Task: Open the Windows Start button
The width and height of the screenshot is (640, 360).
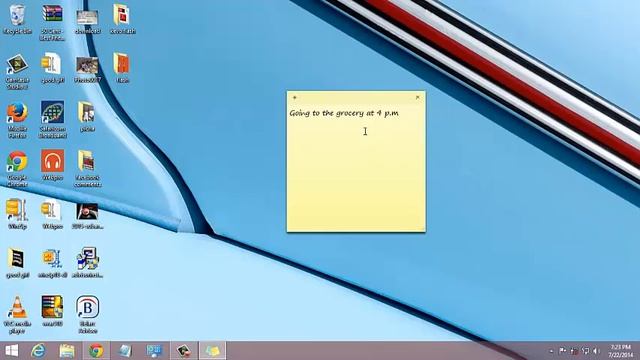Action: pyautogui.click(x=11, y=351)
